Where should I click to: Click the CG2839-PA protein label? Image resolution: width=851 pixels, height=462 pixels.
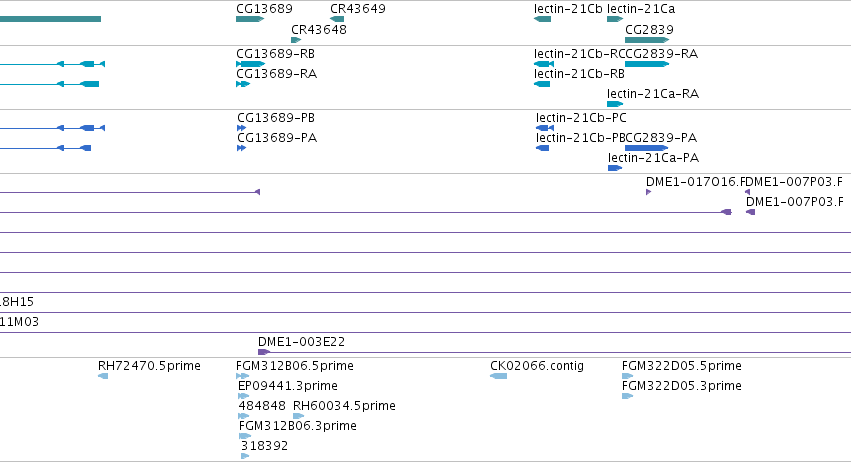pos(661,138)
